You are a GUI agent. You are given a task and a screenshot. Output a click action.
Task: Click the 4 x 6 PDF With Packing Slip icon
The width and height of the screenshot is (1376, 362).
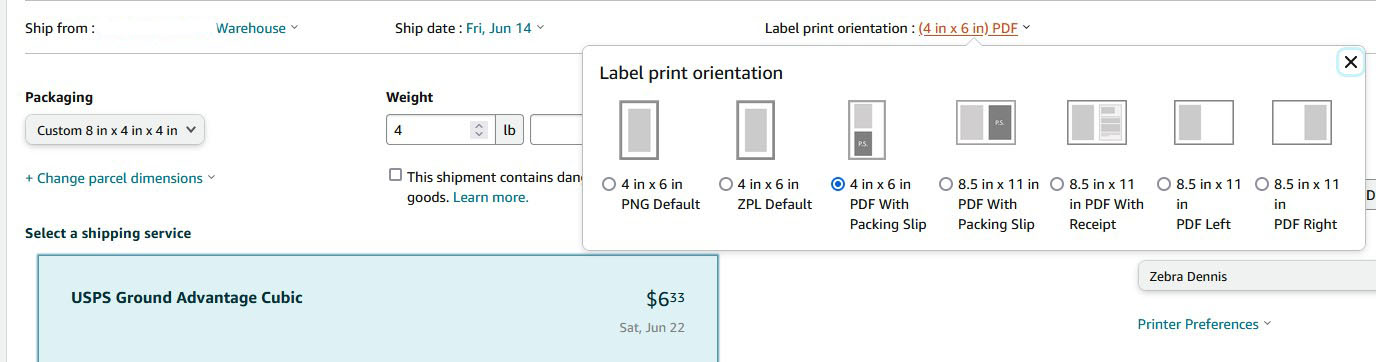coord(863,130)
